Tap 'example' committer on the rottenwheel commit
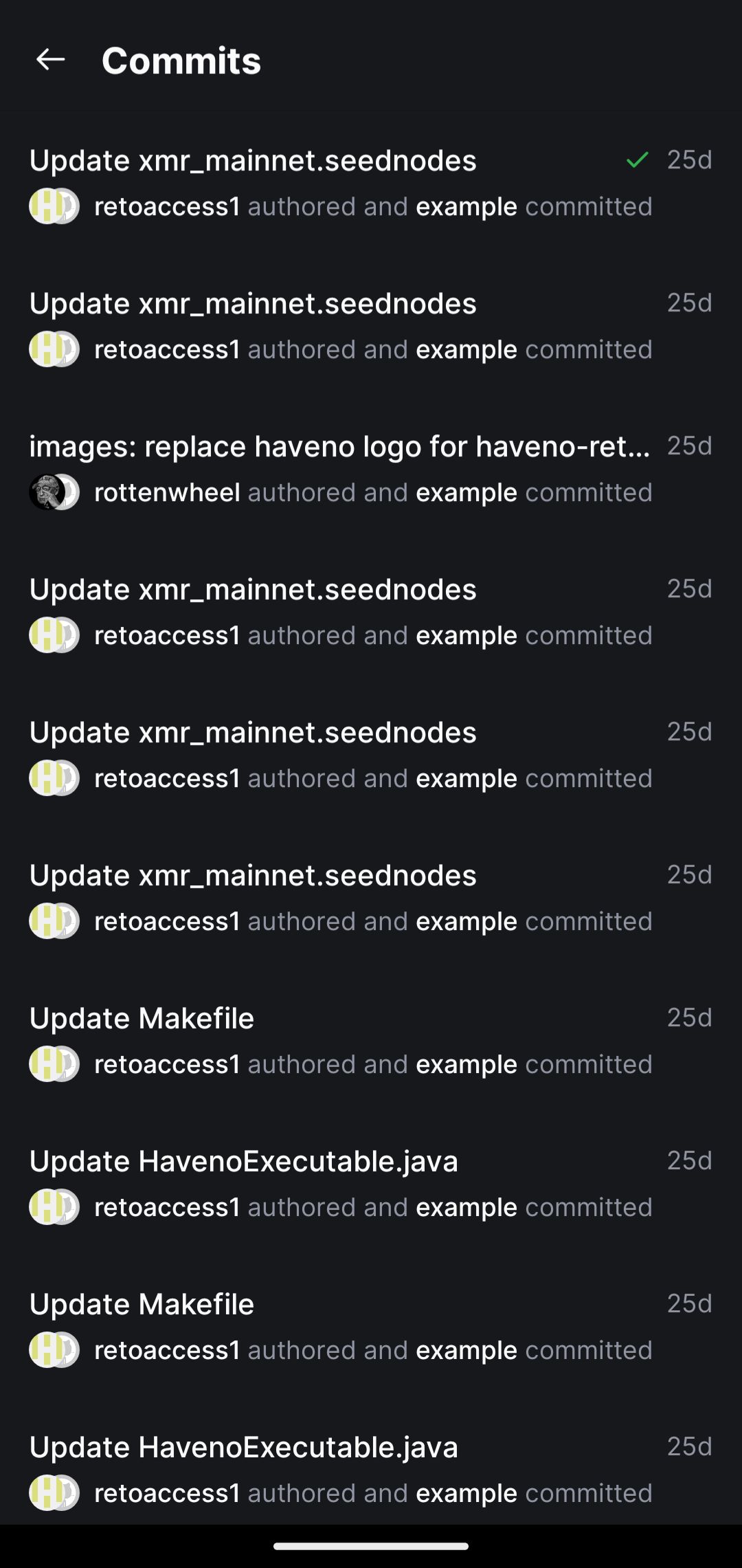742x1568 pixels. [466, 492]
